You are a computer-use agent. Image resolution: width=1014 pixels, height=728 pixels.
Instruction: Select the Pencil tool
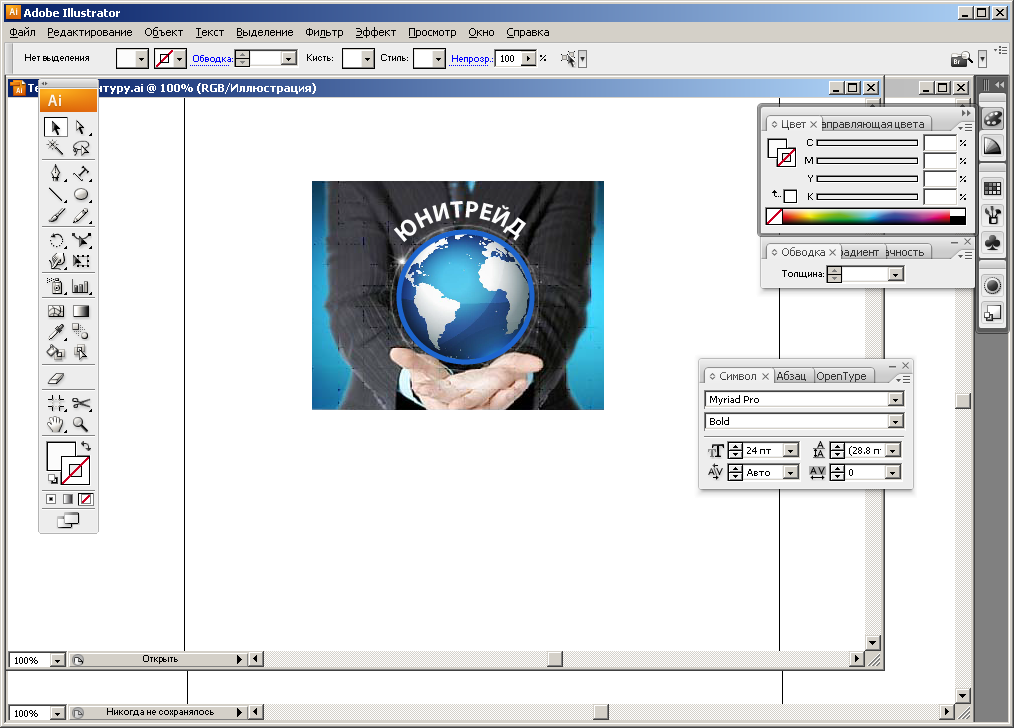click(81, 216)
